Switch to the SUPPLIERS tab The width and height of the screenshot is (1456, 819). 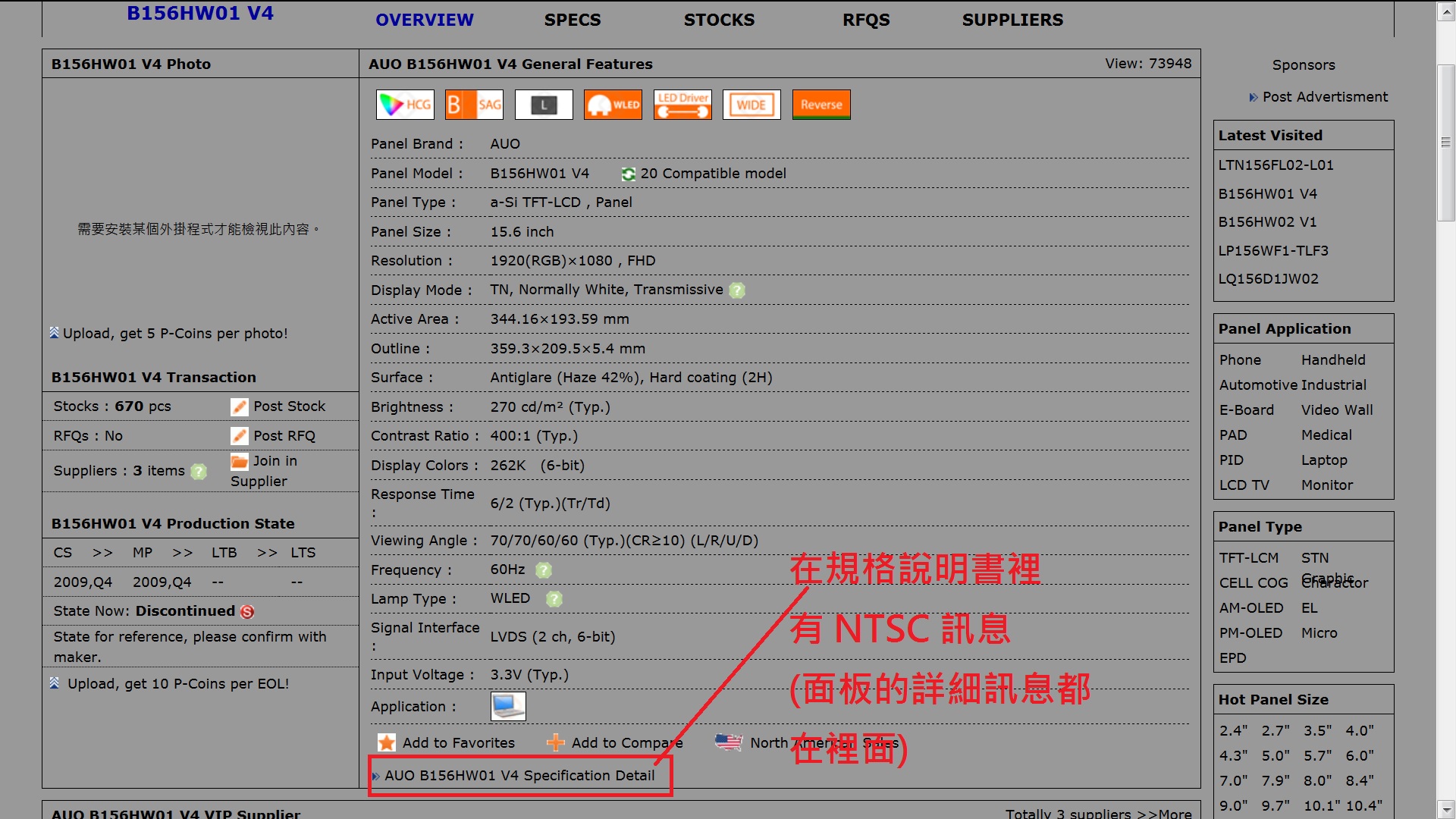(x=1012, y=20)
